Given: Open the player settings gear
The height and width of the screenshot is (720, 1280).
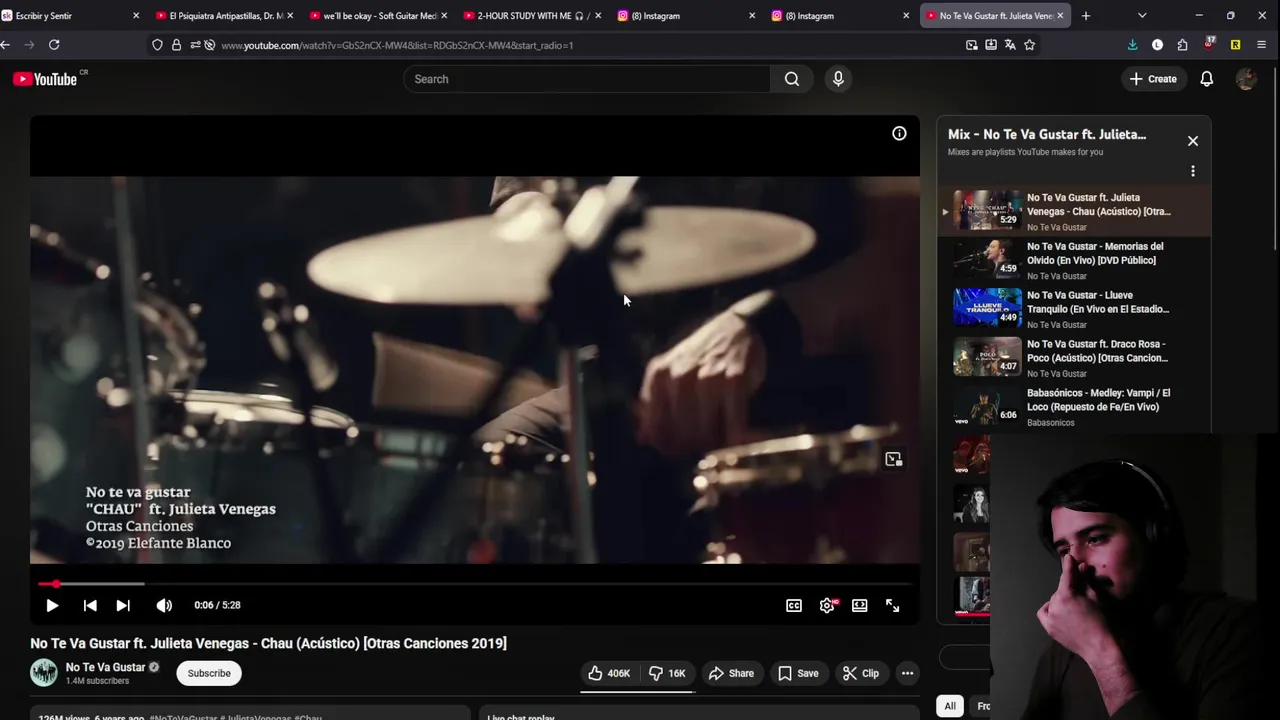Looking at the screenshot, I should point(827,605).
